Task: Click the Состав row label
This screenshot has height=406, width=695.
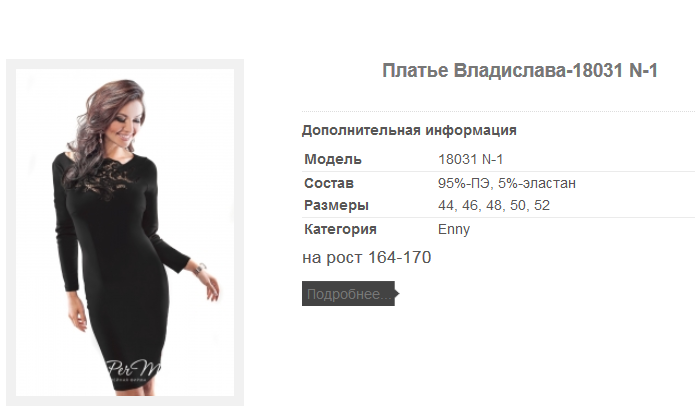Action: click(329, 183)
